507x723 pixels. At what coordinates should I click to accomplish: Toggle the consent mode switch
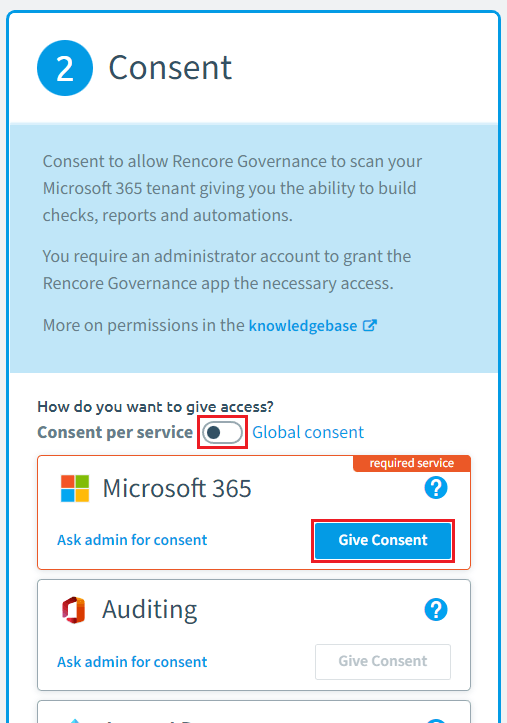223,432
